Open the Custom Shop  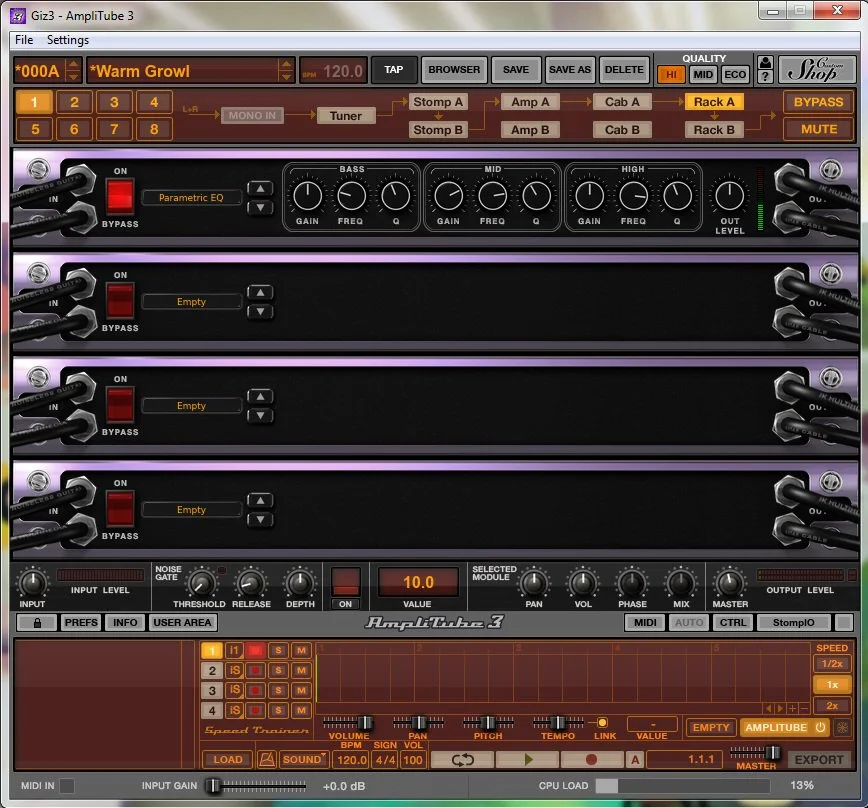click(x=816, y=70)
